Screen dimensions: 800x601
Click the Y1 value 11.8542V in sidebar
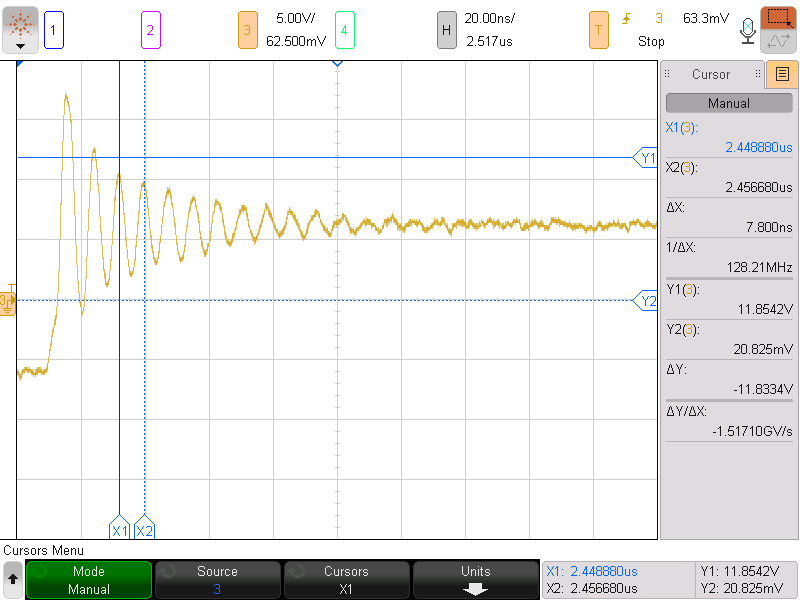tap(765, 309)
